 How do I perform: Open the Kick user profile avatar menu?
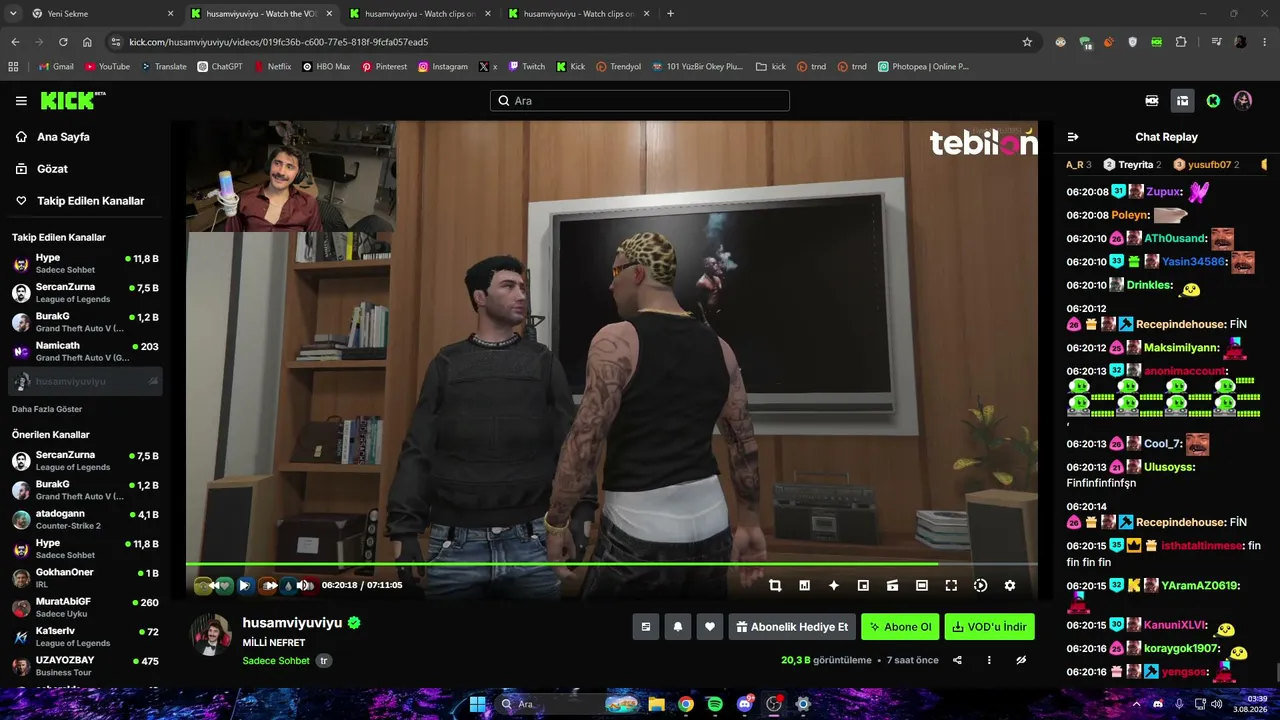(x=1243, y=100)
